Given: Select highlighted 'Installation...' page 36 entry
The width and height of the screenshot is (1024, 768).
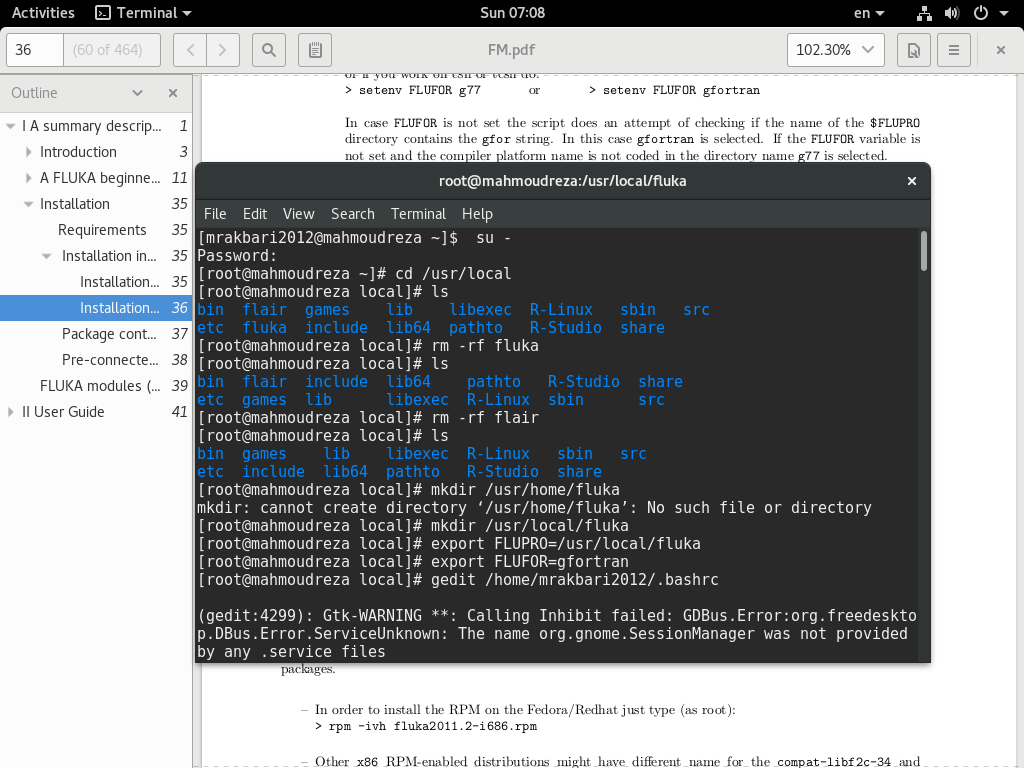Looking at the screenshot, I should [96, 308].
